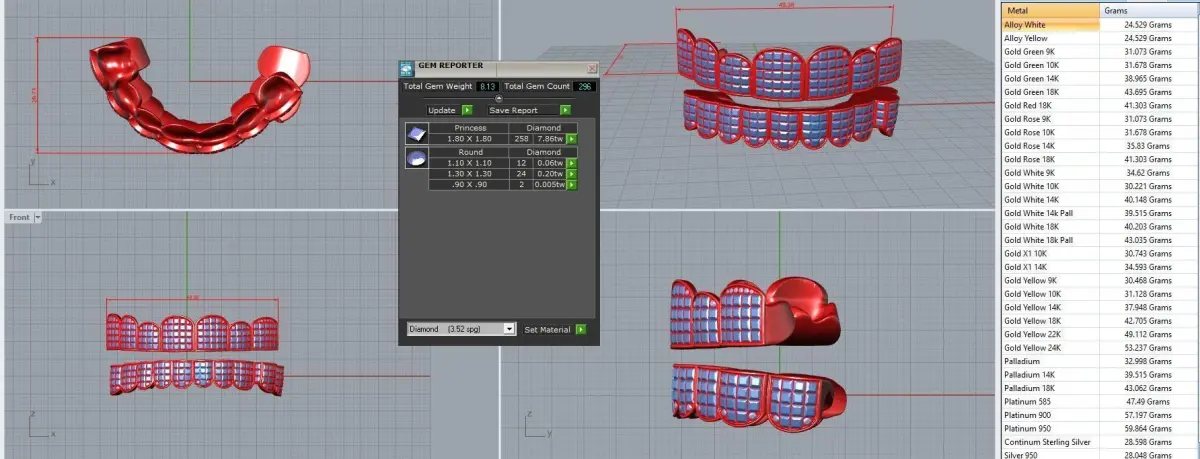Click the 1.10 X 1.10 Round size cell
This screenshot has height=459, width=1200.
[469, 163]
